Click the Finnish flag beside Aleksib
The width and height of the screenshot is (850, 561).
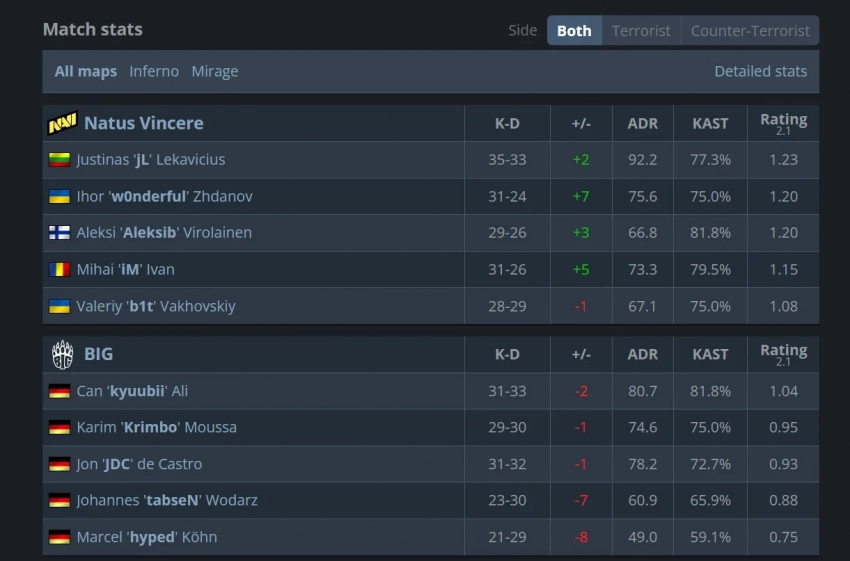point(59,233)
